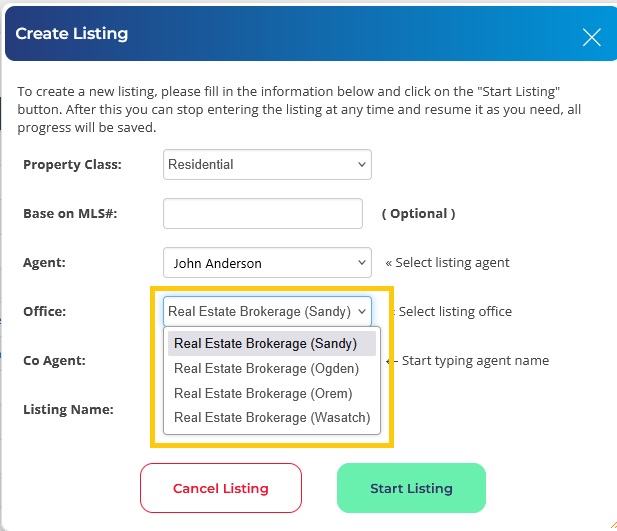
Task: Click the Agent field label
Action: [45, 263]
